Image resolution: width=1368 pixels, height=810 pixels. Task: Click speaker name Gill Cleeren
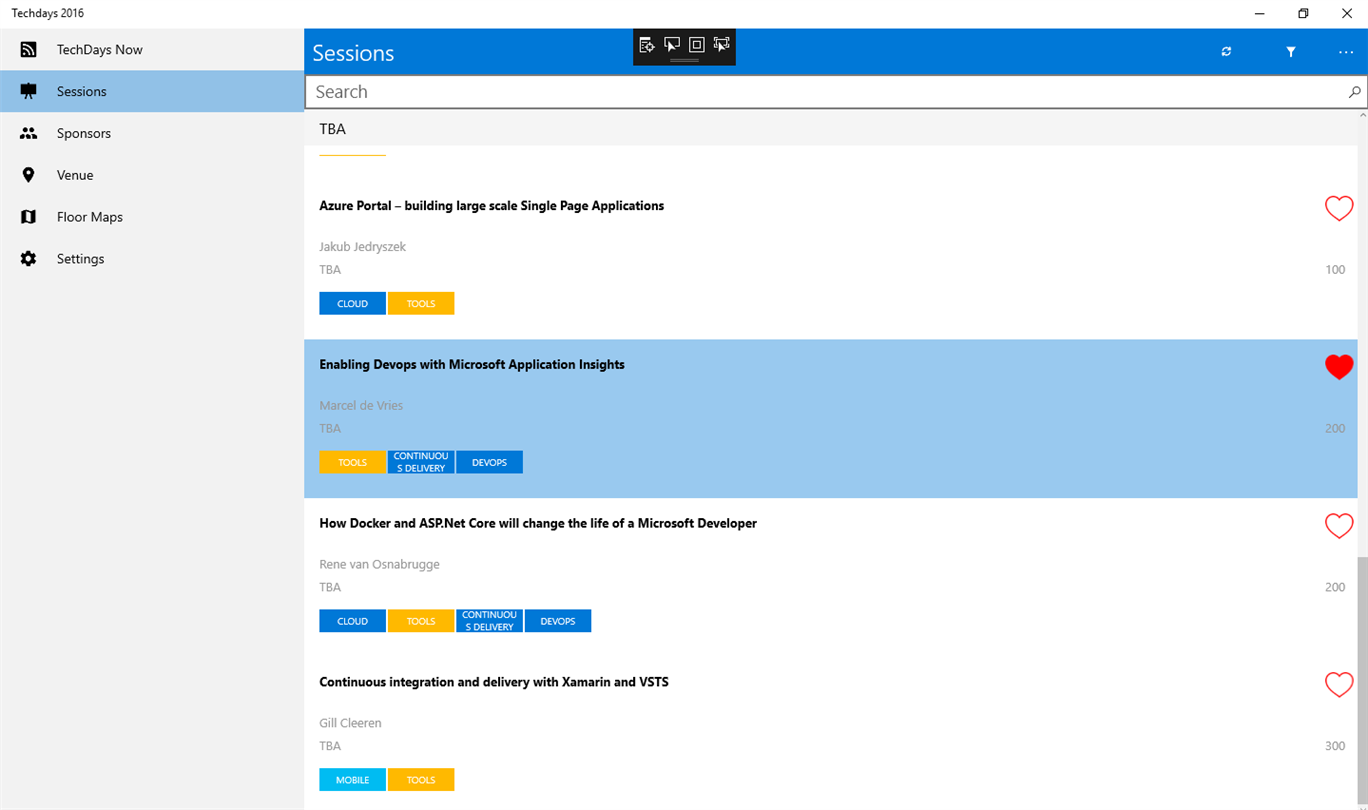pos(350,724)
